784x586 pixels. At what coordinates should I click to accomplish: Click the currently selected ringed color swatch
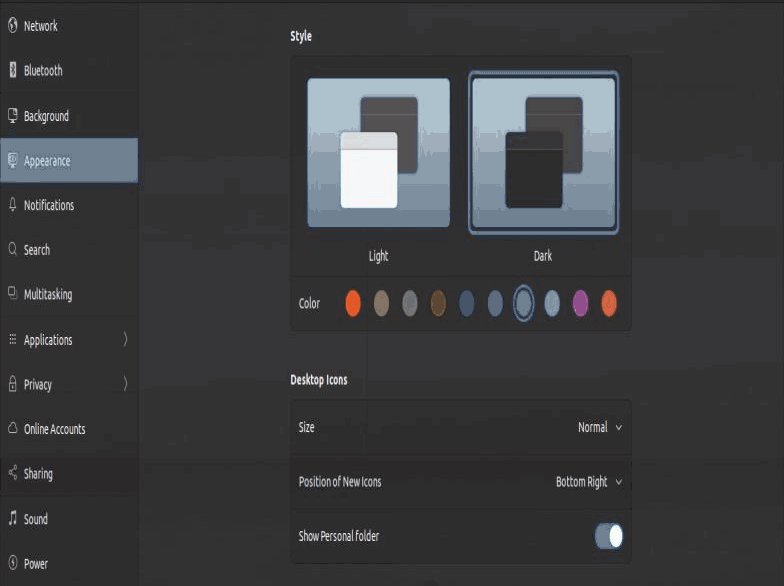click(524, 304)
